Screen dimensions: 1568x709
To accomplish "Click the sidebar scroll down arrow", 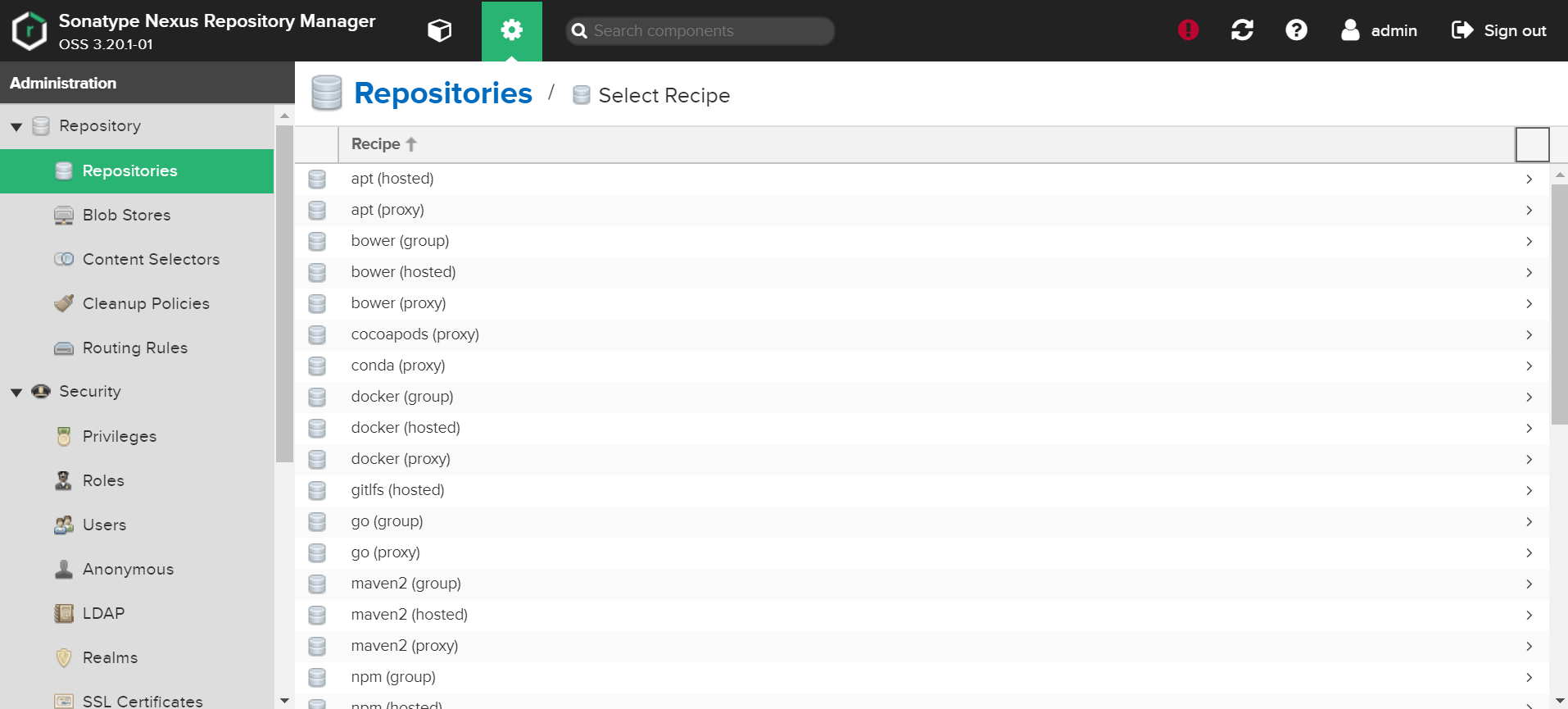I will (x=284, y=701).
